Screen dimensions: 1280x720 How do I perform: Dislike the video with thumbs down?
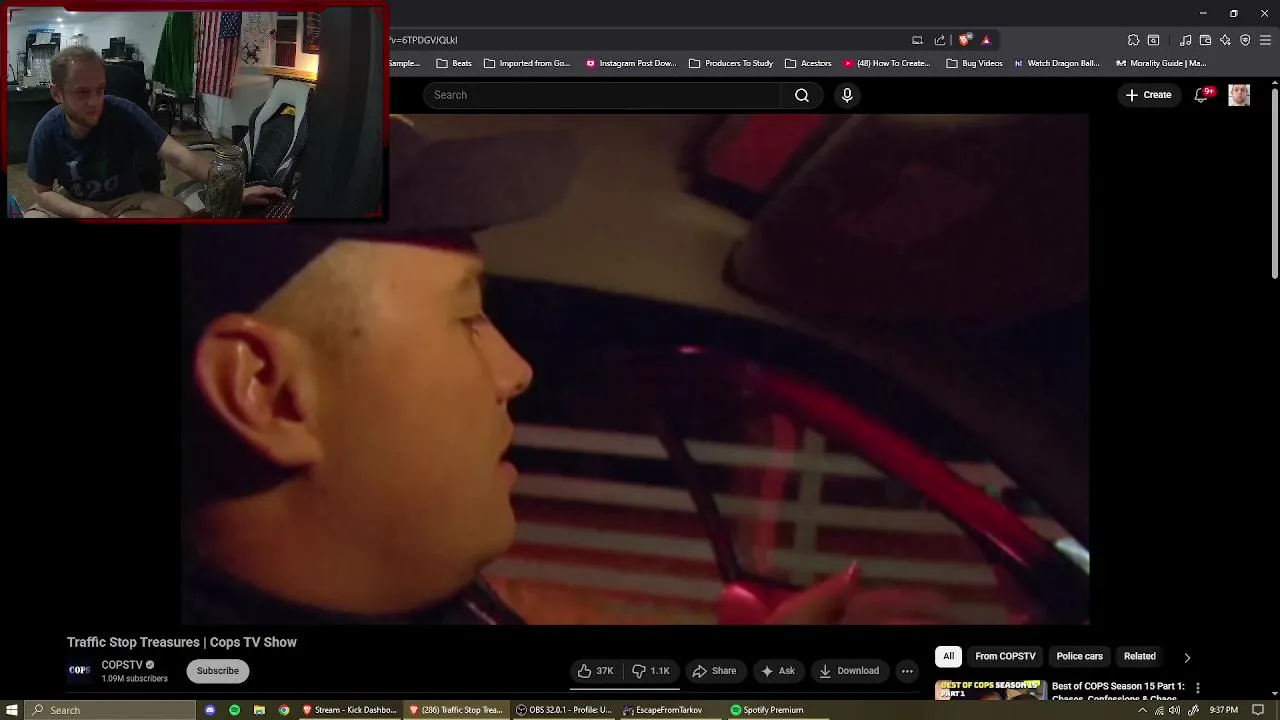point(651,671)
